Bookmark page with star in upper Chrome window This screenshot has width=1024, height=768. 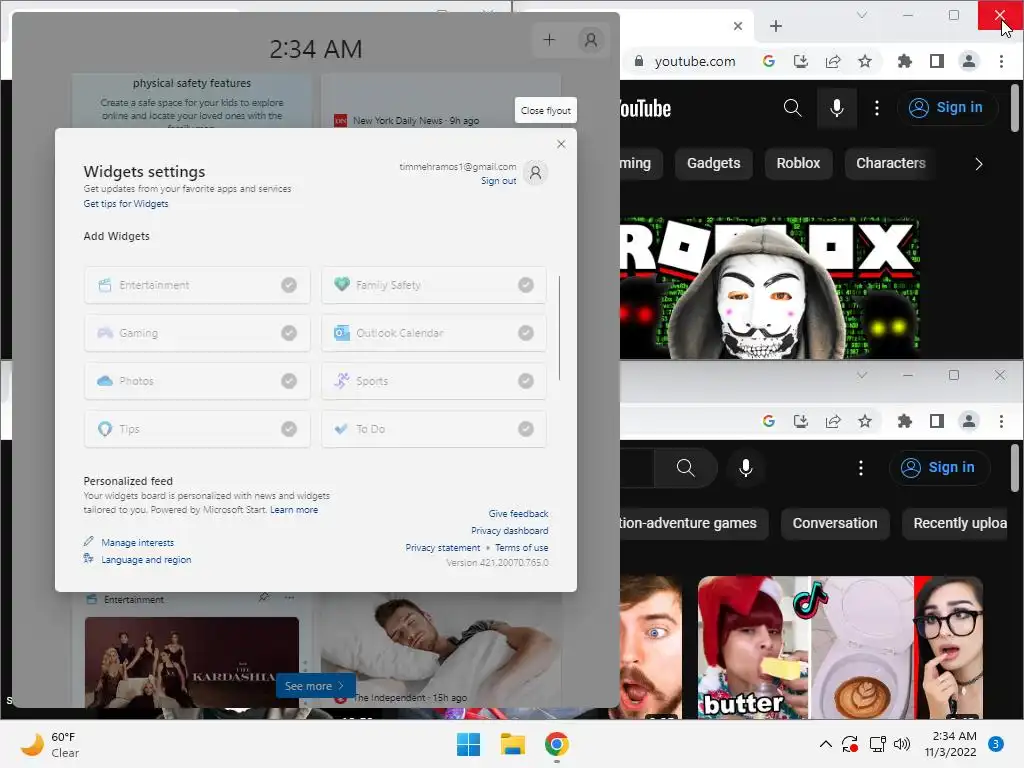865,61
